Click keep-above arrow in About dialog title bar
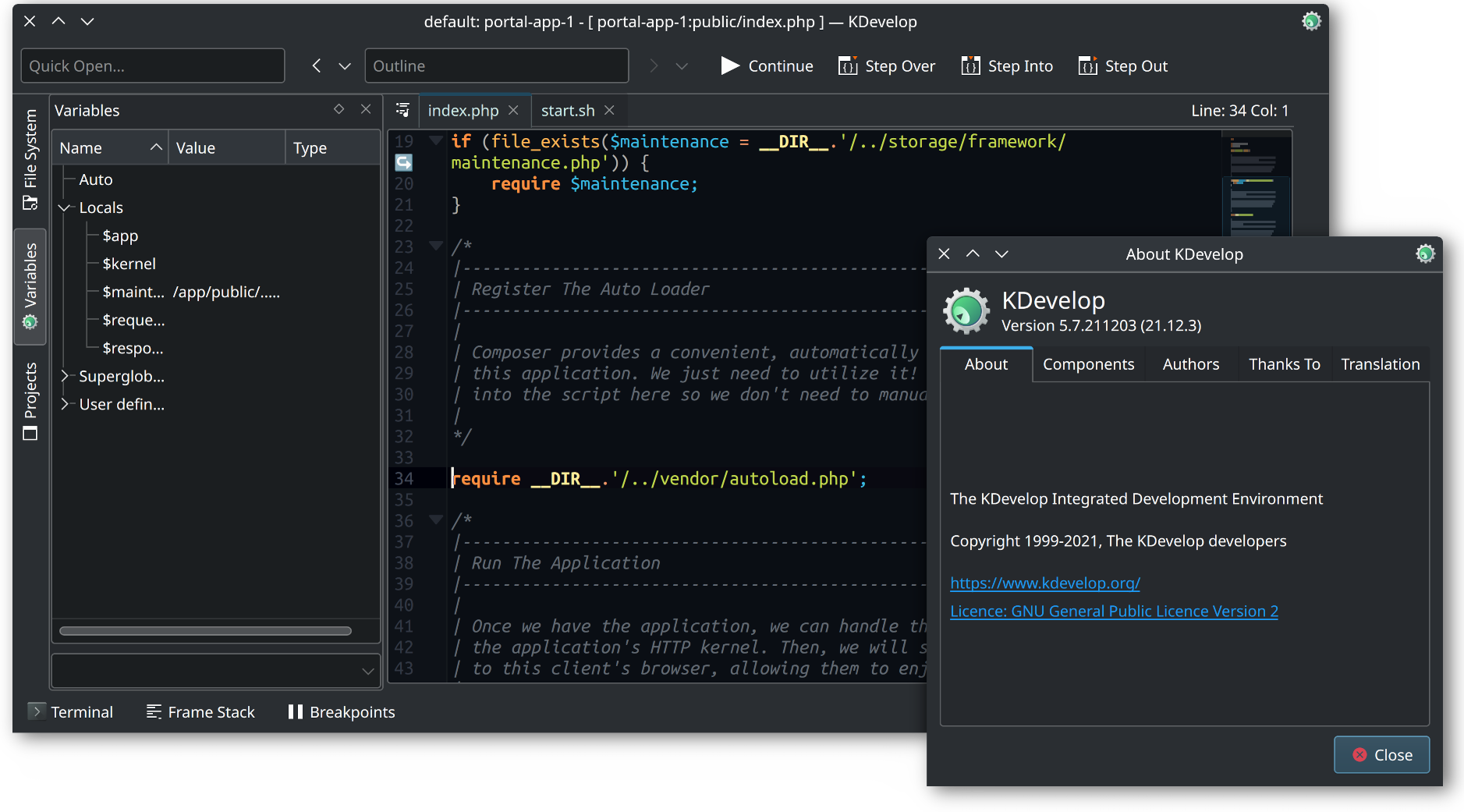Image resolution: width=1464 pixels, height=812 pixels. (x=973, y=254)
